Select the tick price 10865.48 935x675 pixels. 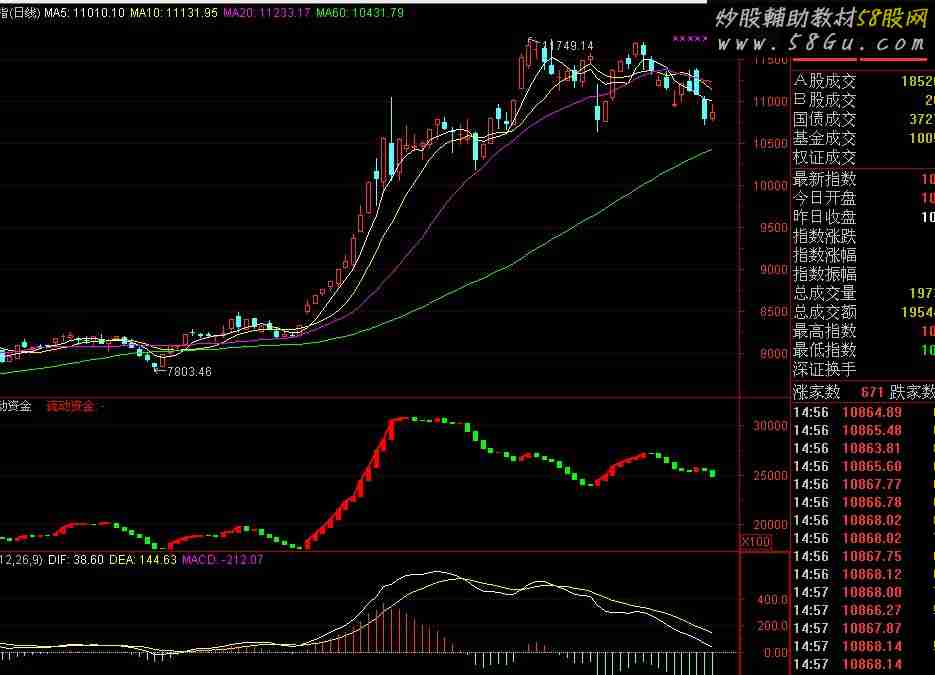click(872, 431)
